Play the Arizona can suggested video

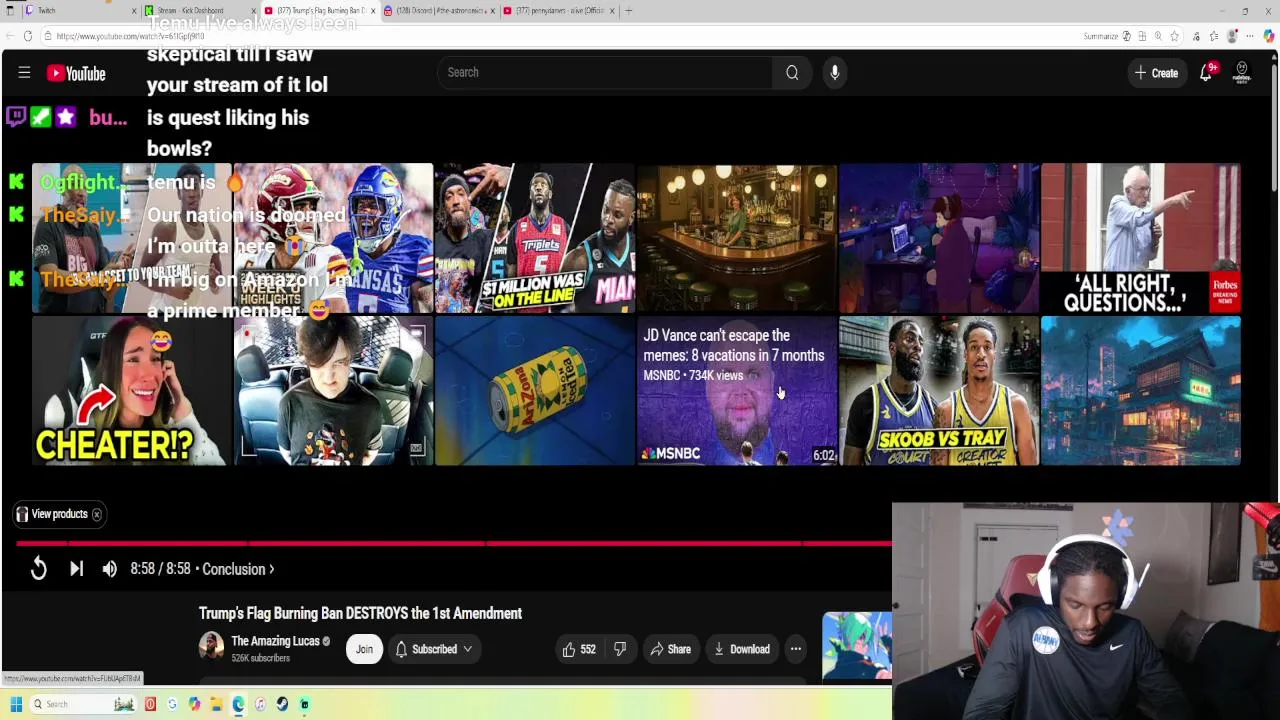(535, 391)
